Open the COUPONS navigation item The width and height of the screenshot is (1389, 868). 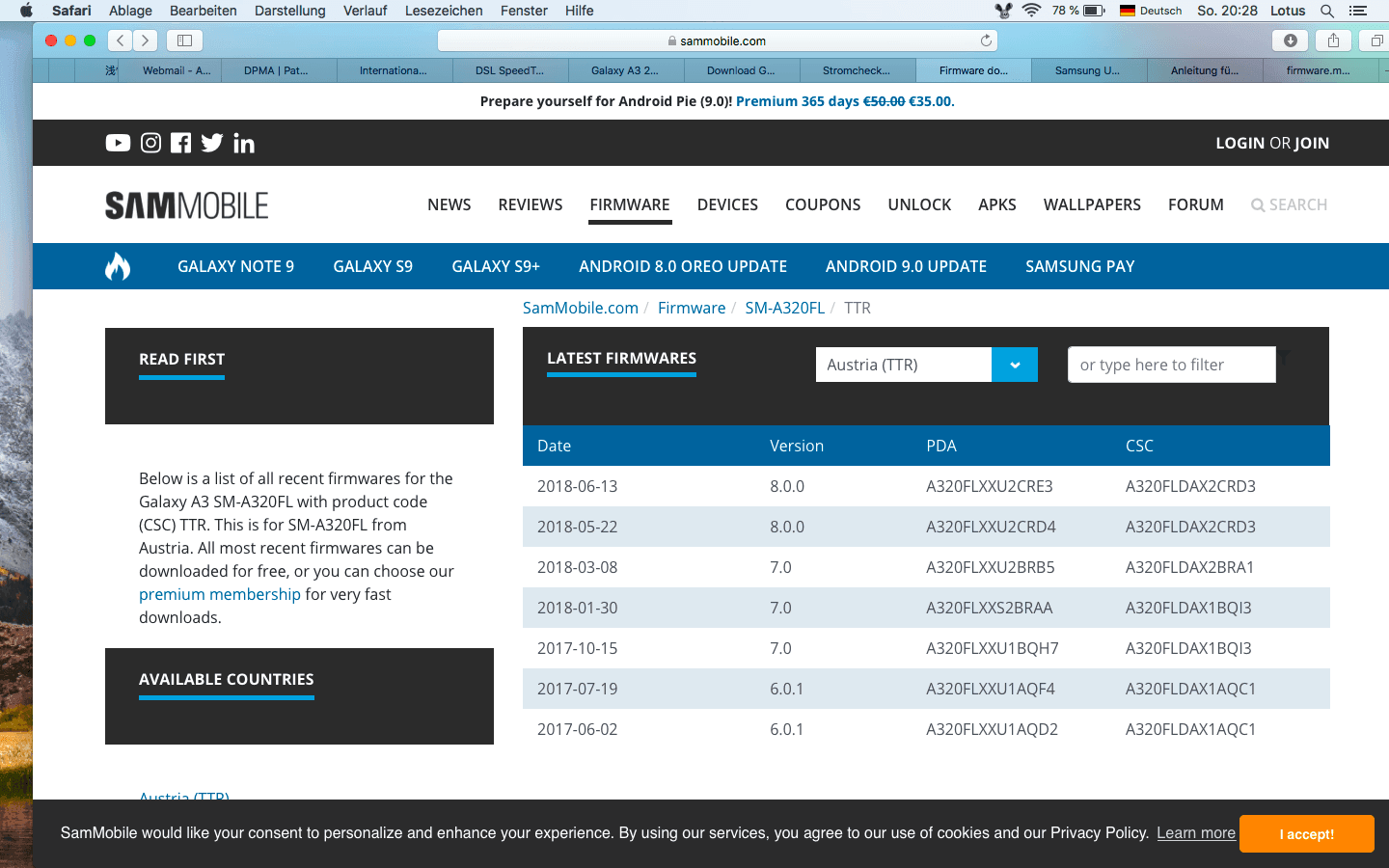point(823,204)
